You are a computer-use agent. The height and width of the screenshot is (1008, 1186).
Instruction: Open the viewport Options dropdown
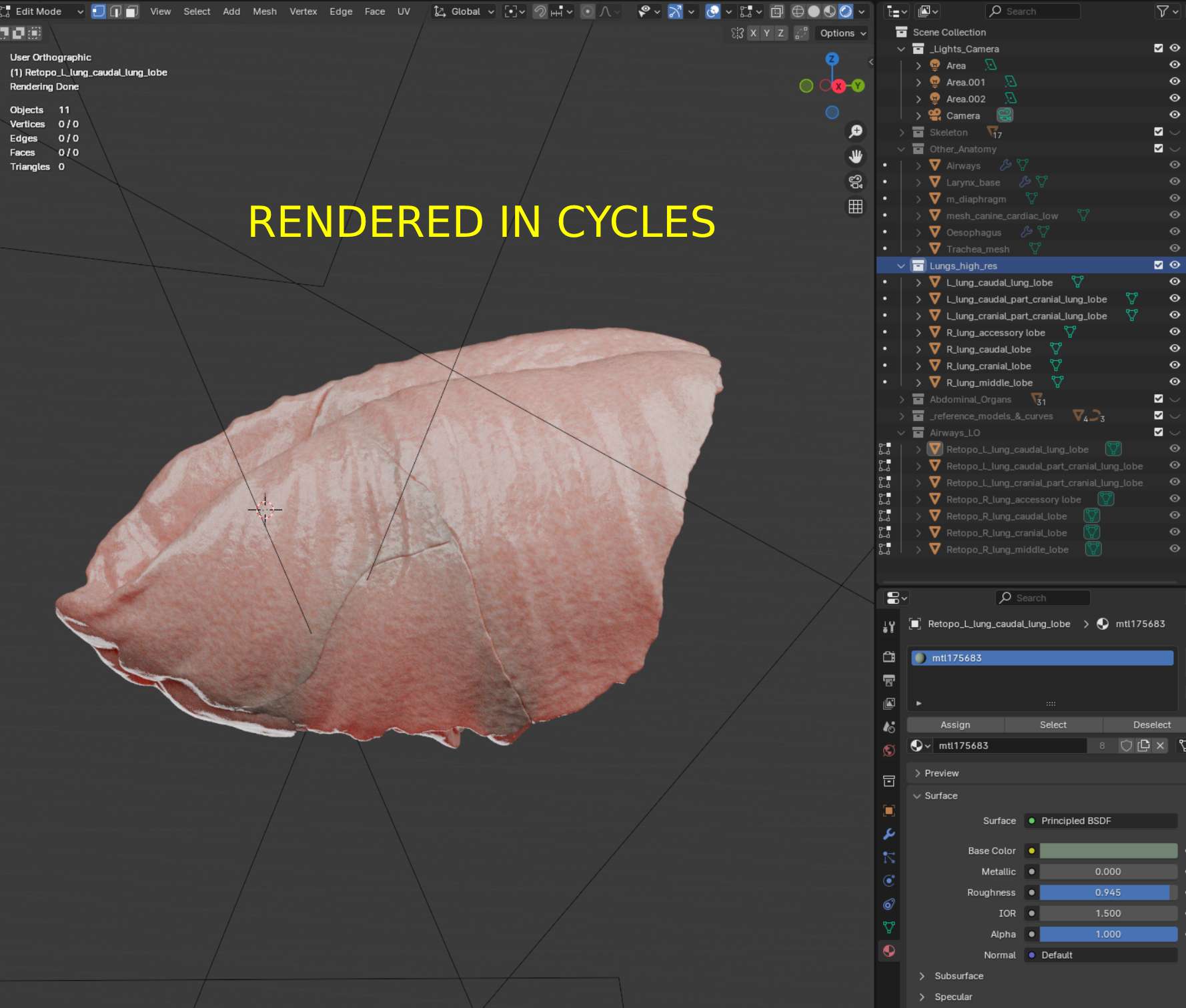click(842, 33)
